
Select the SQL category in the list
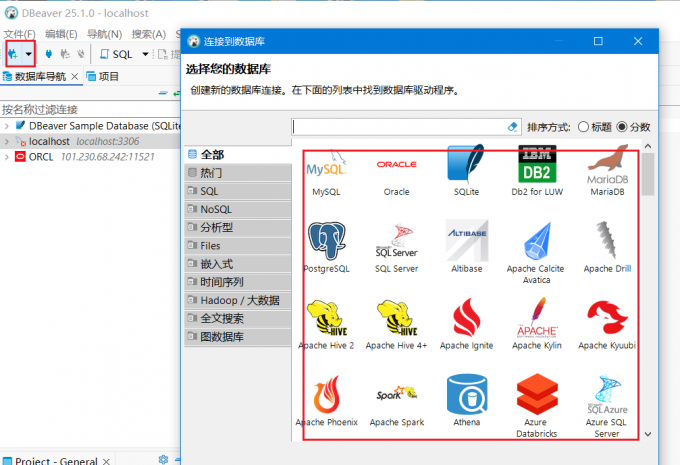pos(238,191)
